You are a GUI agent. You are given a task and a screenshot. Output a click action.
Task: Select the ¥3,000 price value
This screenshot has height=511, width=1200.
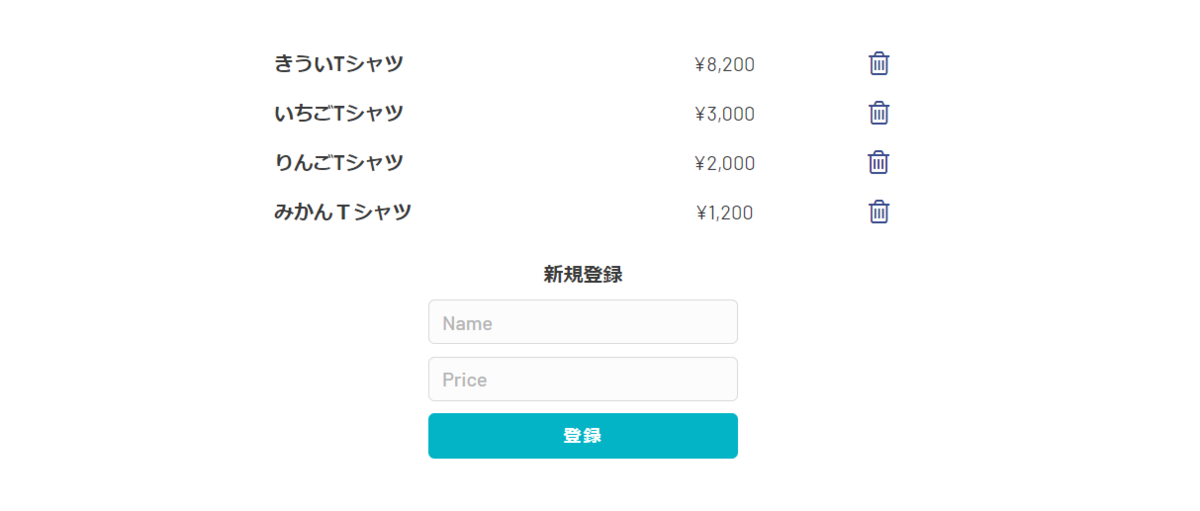pos(725,114)
